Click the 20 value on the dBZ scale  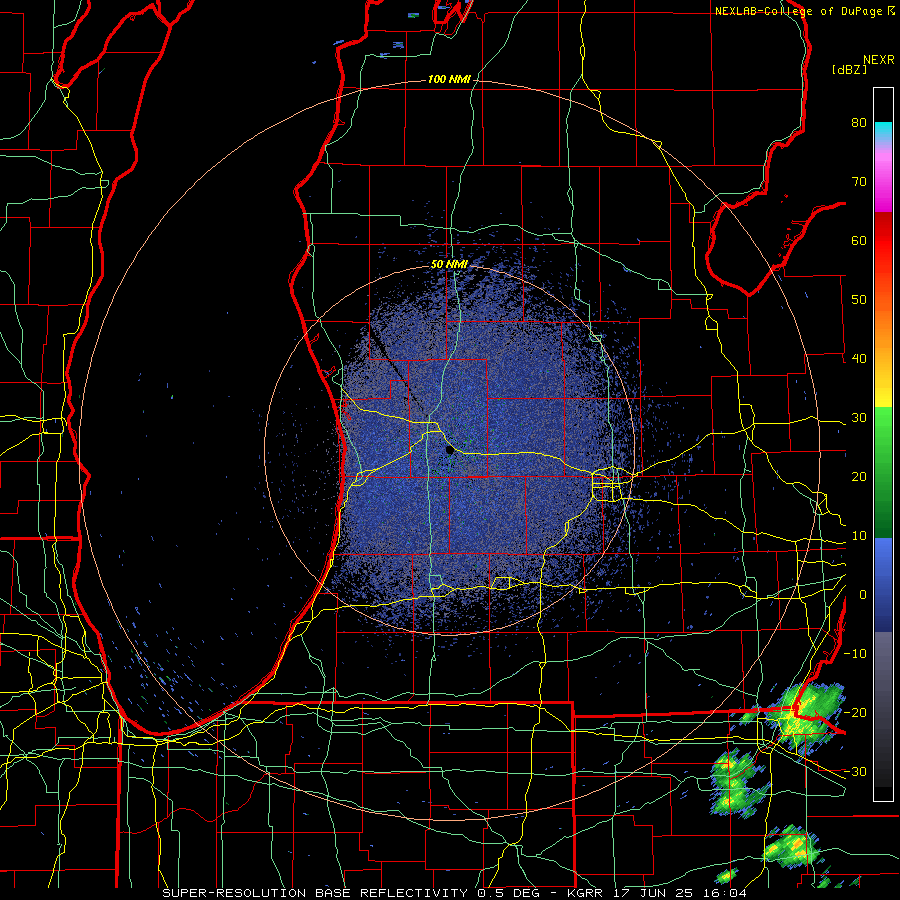tap(859, 477)
